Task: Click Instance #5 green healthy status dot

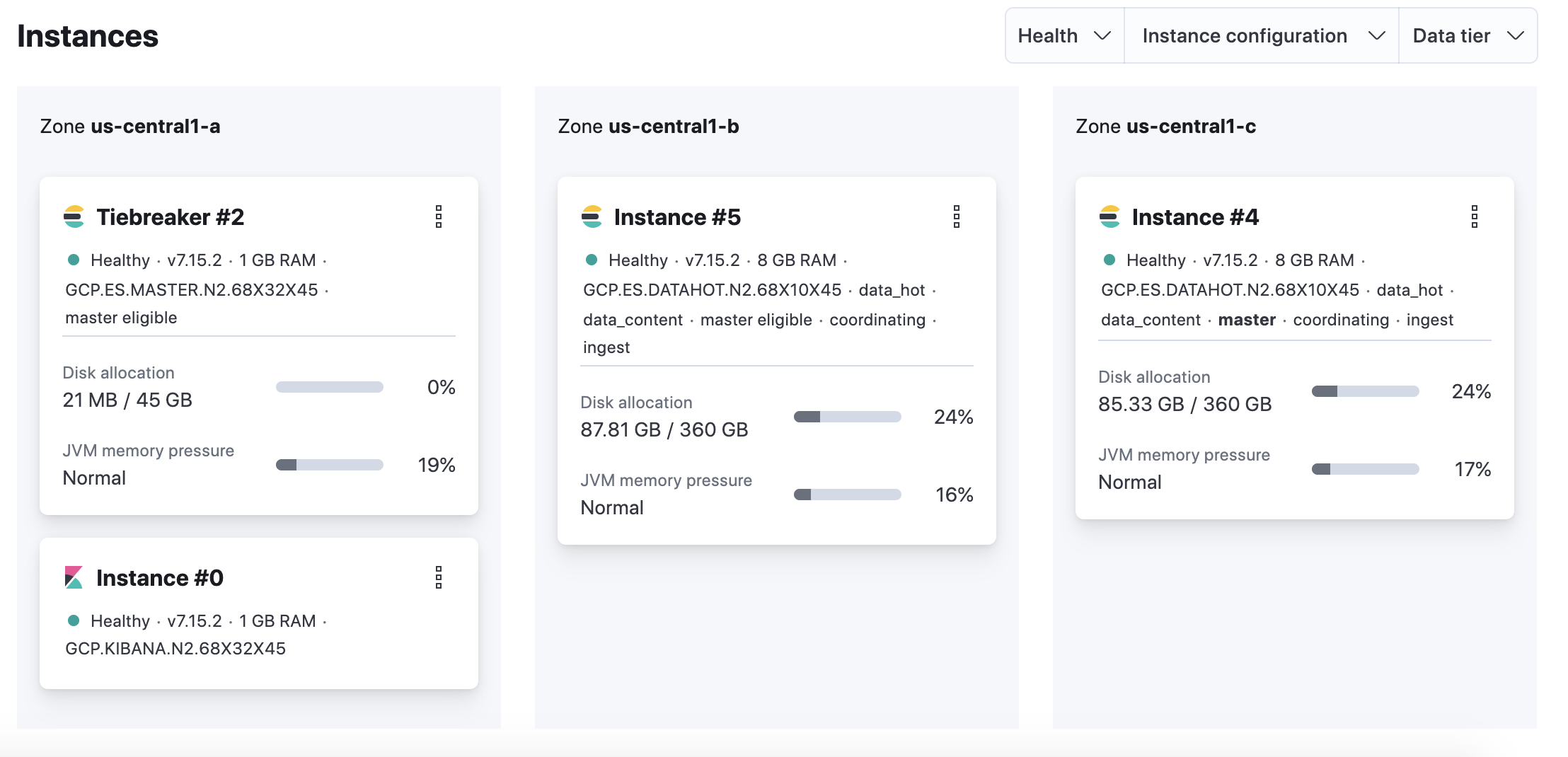Action: (x=592, y=260)
